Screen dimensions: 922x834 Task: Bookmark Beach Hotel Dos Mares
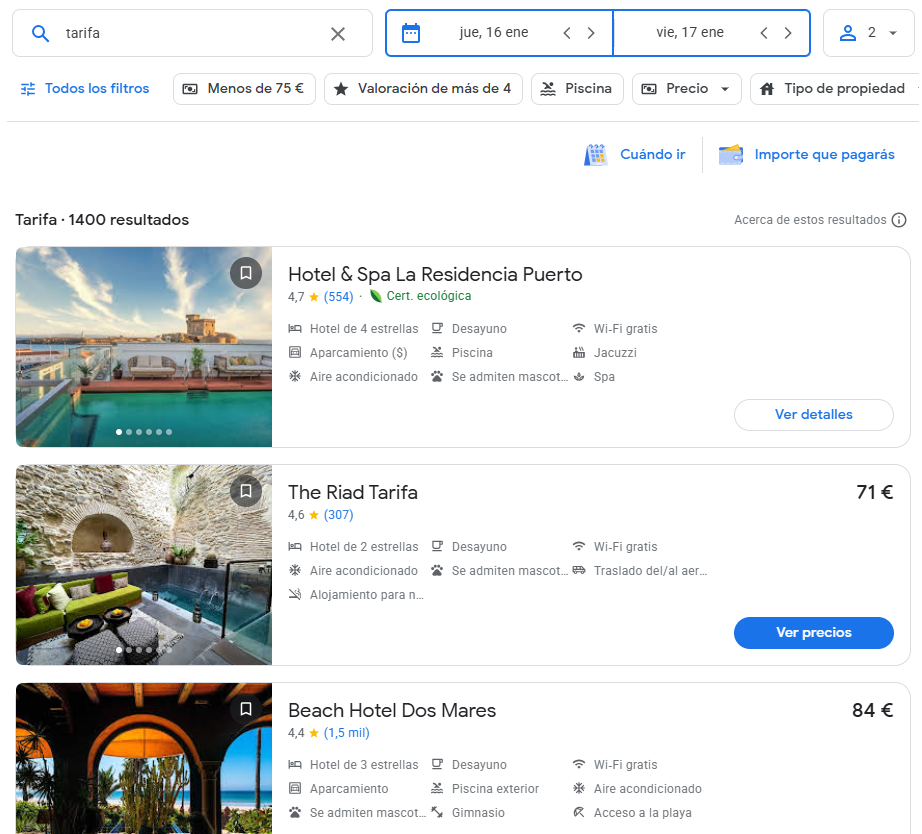(246, 709)
